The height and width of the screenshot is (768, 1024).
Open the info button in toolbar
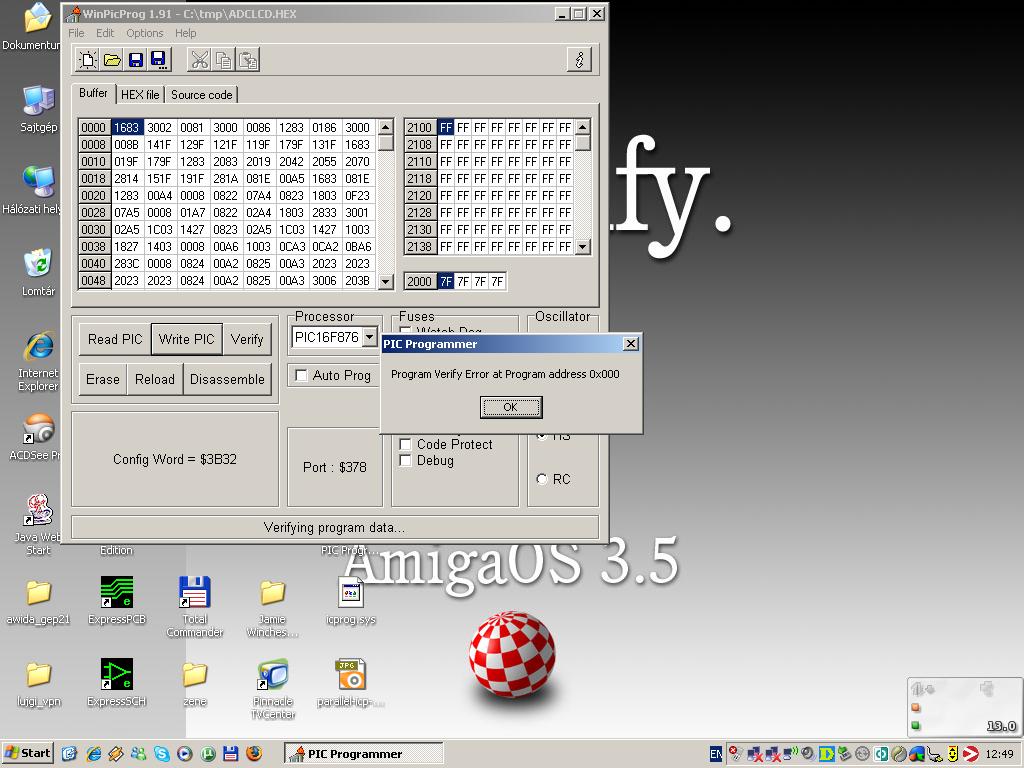tap(579, 59)
